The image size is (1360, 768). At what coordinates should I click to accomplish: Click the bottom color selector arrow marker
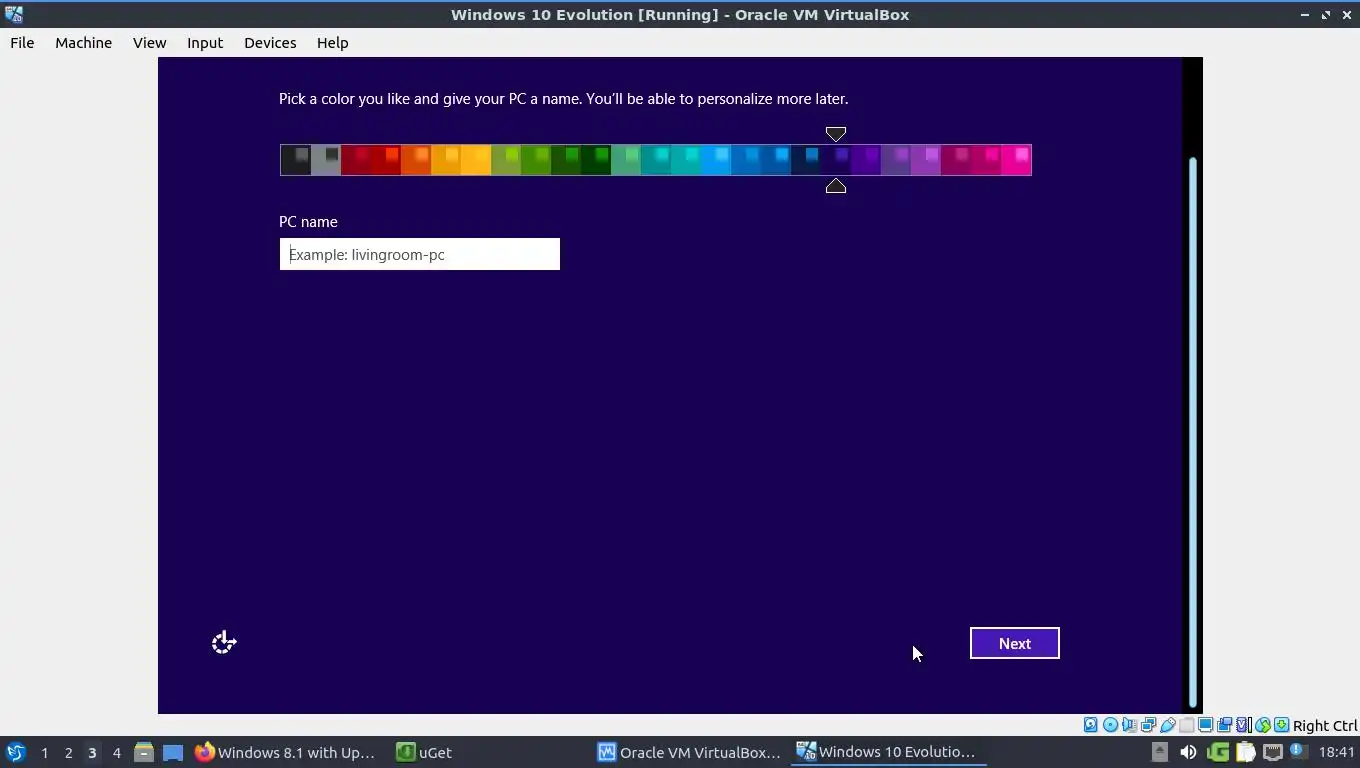[836, 186]
